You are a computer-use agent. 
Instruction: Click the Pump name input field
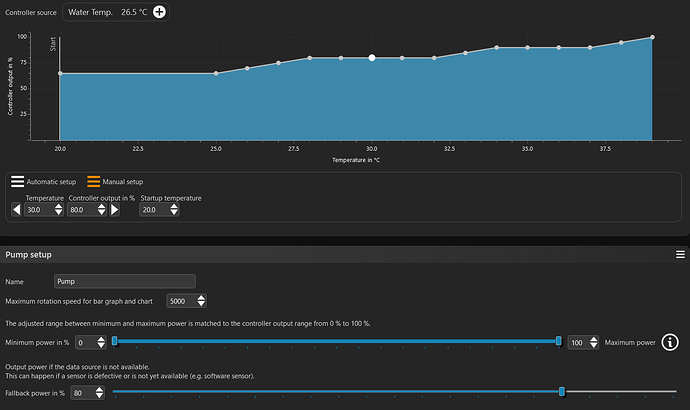[x=124, y=282]
